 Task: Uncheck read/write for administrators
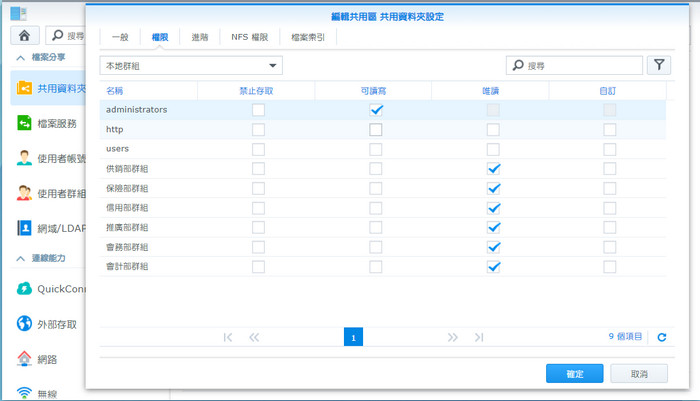pos(376,110)
